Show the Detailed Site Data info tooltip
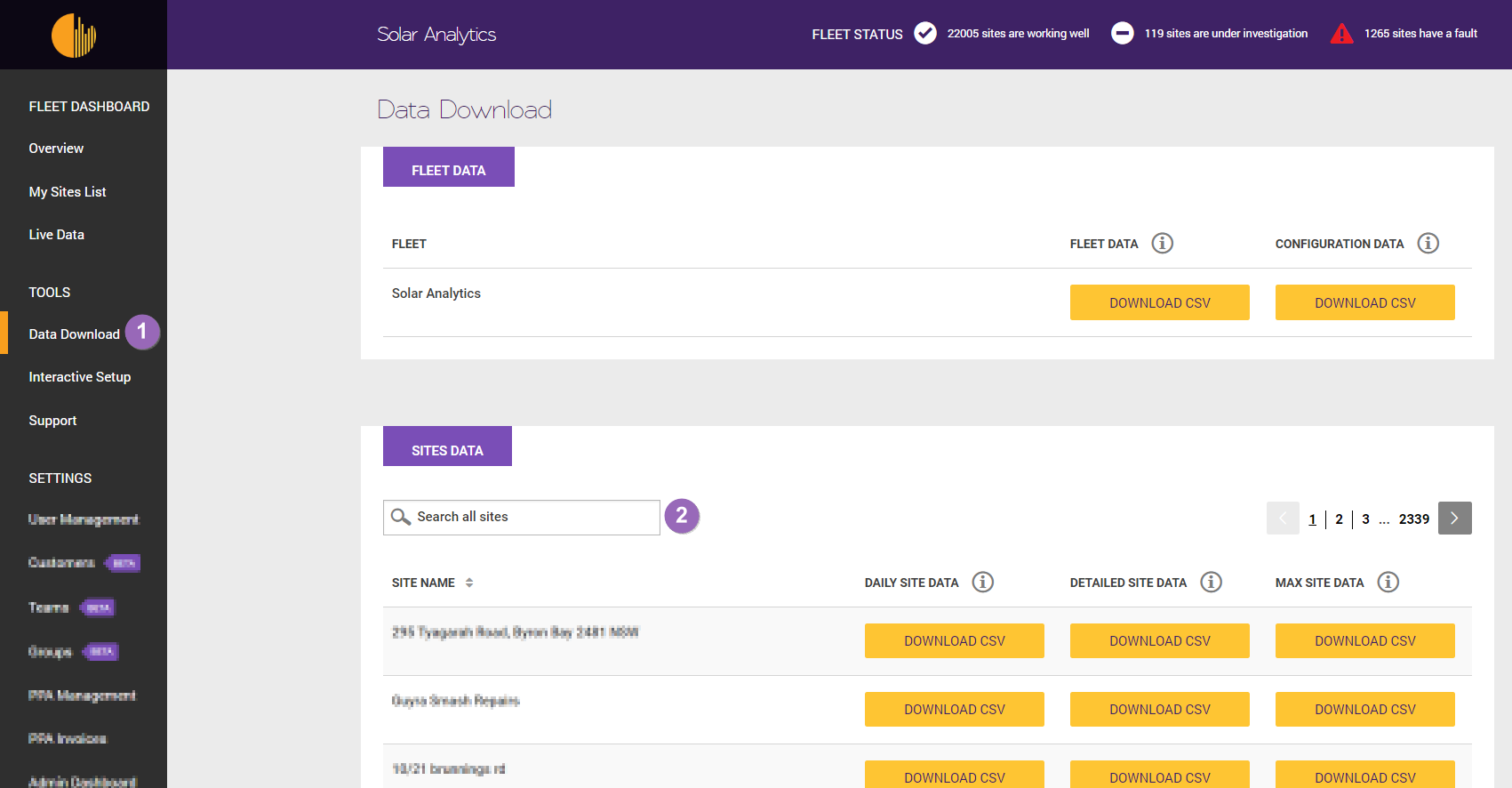The image size is (1512, 788). pos(1211,582)
